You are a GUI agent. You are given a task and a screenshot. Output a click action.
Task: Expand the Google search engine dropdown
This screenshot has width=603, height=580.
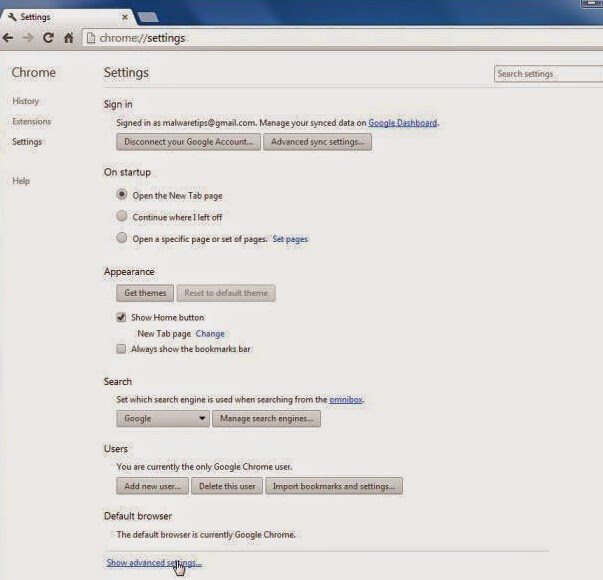pos(163,418)
